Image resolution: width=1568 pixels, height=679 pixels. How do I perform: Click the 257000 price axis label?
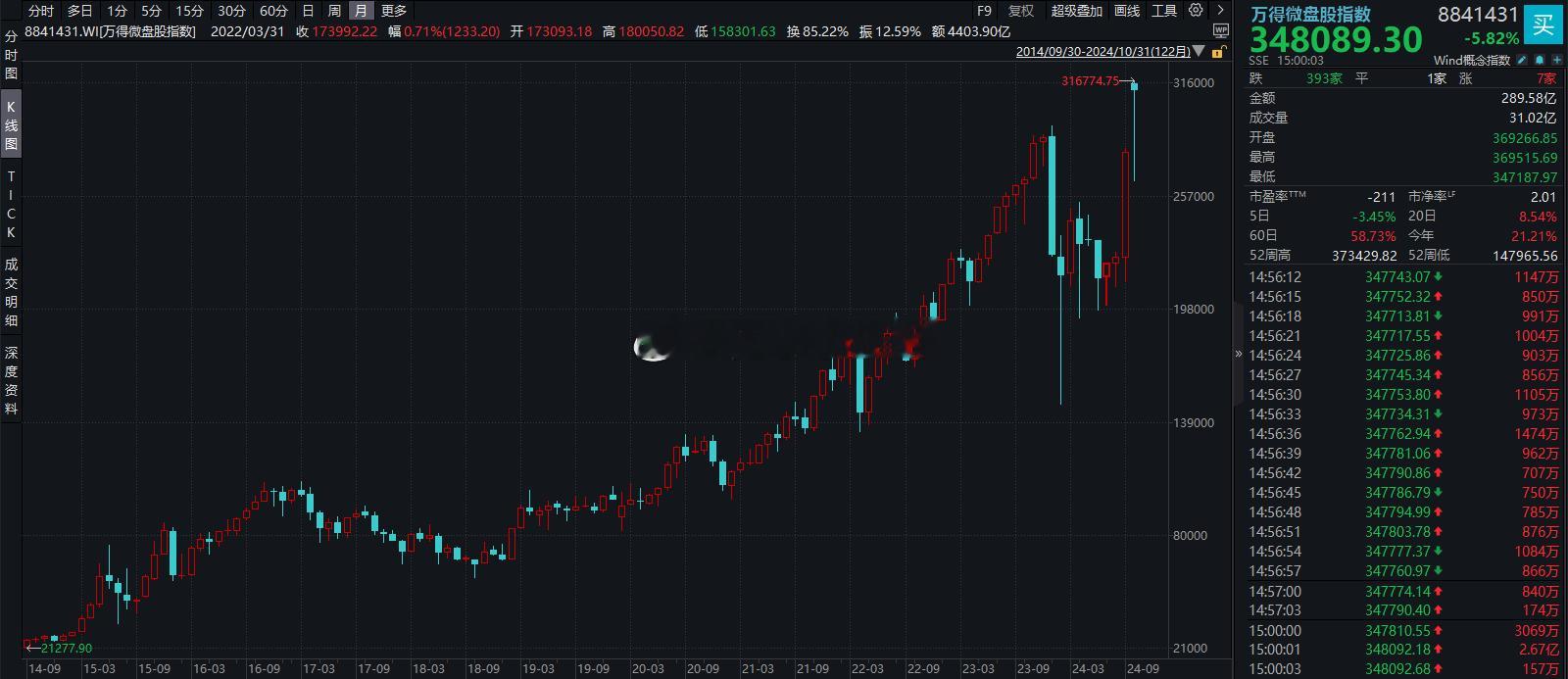coord(1193,197)
